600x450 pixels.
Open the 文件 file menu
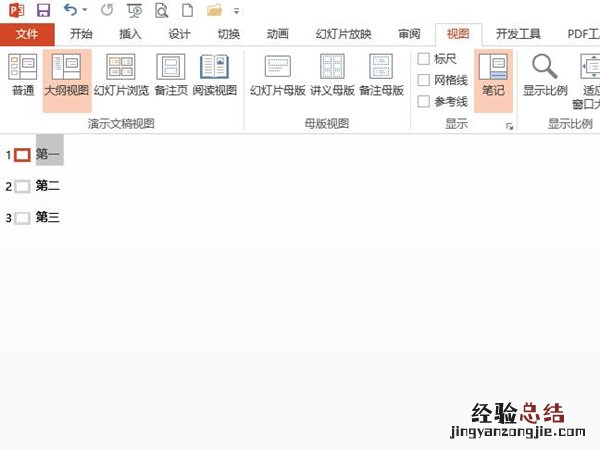tap(27, 33)
